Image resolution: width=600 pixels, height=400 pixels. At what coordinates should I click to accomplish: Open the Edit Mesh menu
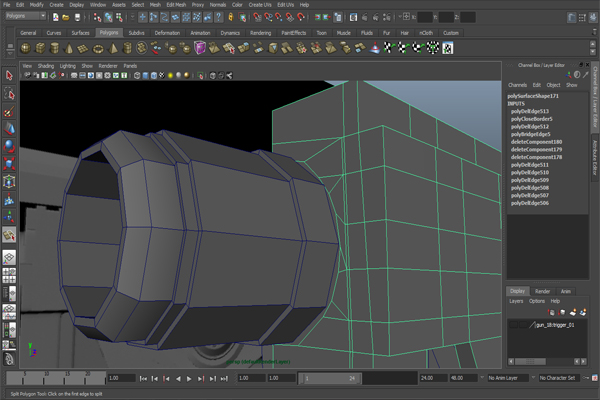pyautogui.click(x=176, y=5)
